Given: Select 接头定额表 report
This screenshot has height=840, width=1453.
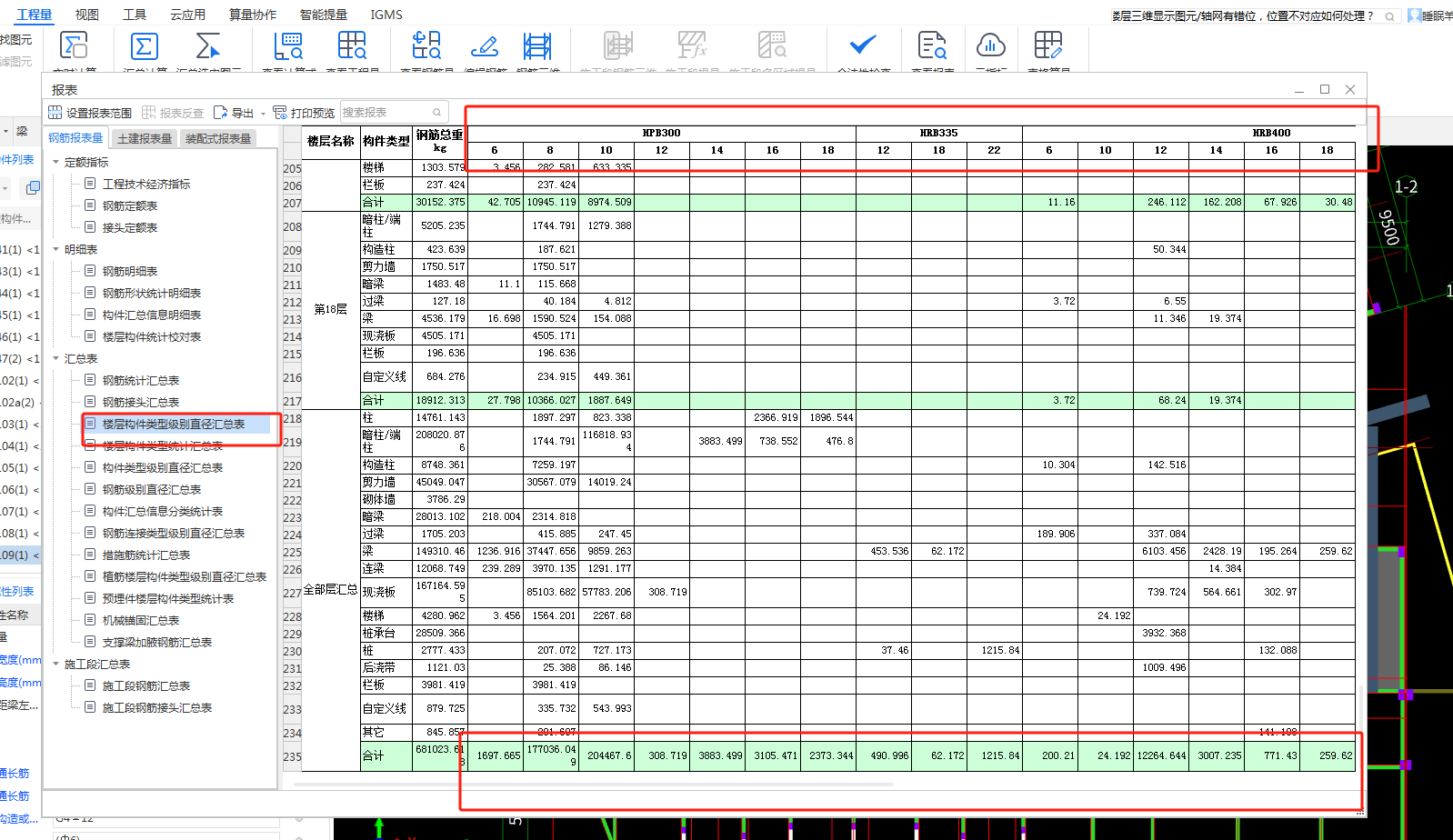Looking at the screenshot, I should click(130, 227).
